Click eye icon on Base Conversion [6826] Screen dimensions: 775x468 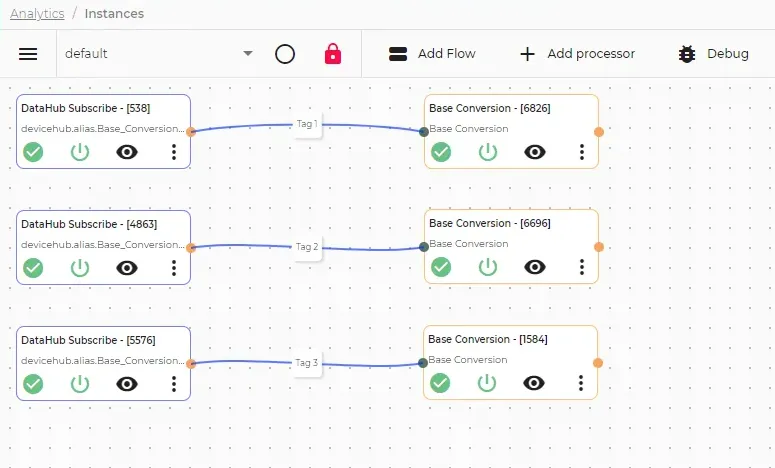[535, 152]
